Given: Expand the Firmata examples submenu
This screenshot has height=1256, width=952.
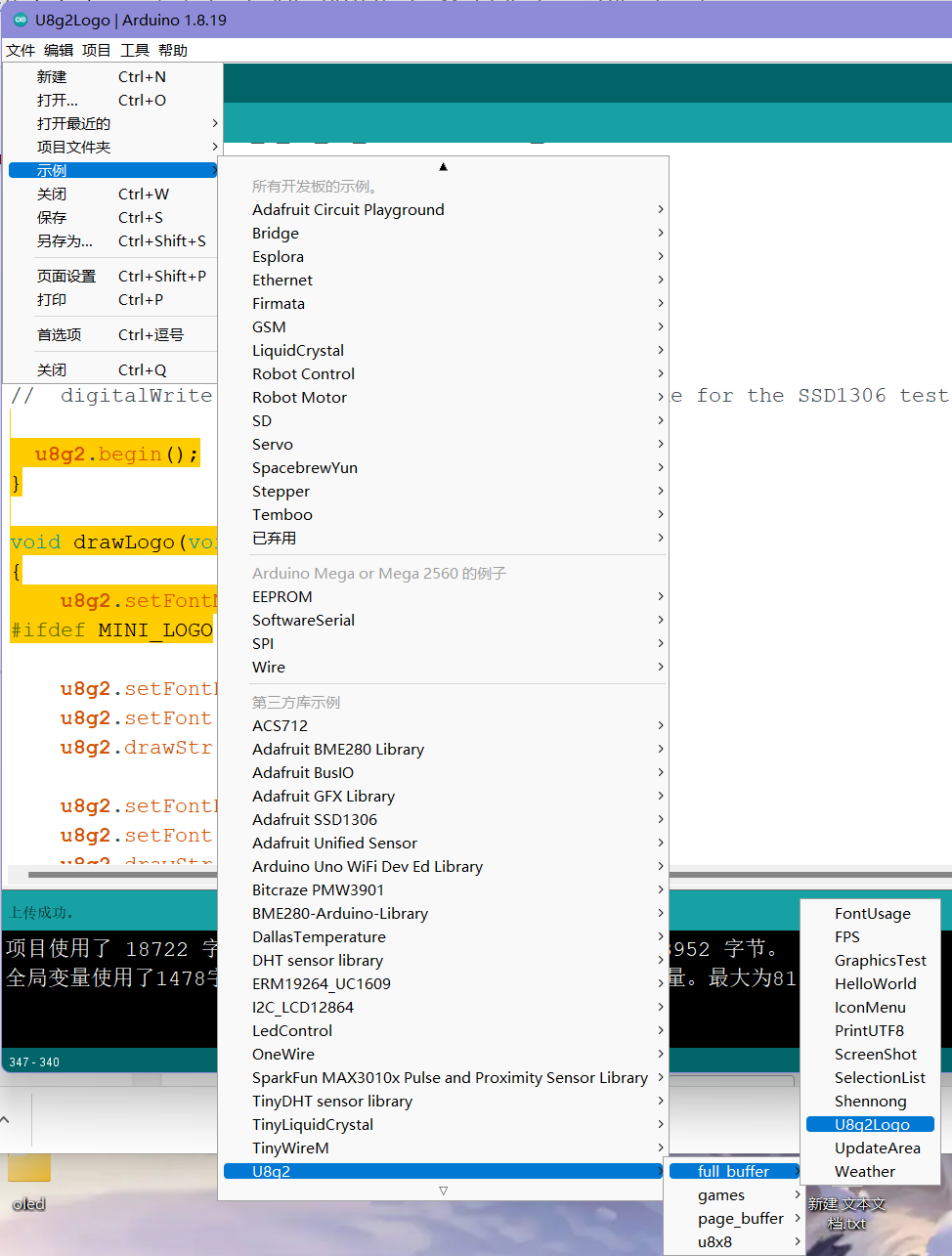Looking at the screenshot, I should point(444,303).
